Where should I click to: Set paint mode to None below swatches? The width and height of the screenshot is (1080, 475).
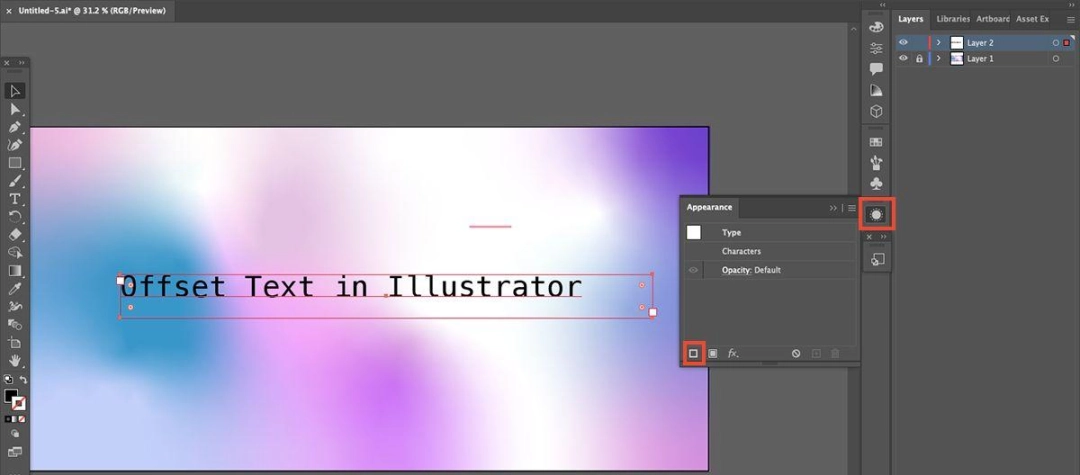coord(22,419)
